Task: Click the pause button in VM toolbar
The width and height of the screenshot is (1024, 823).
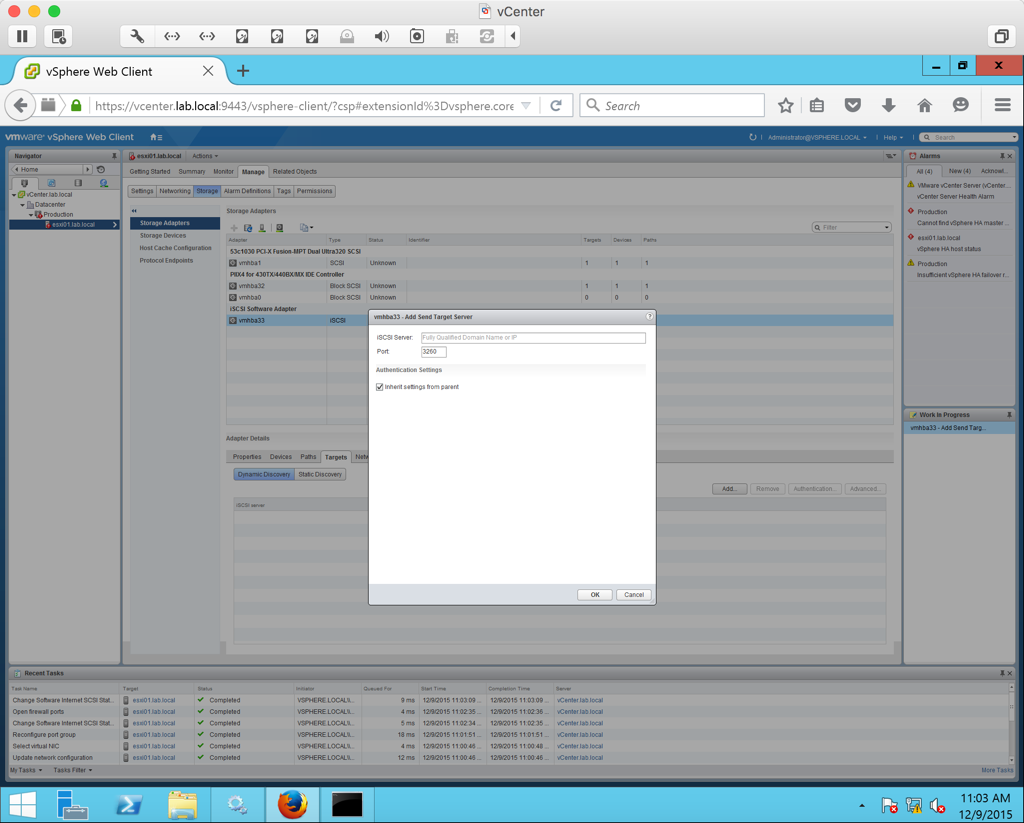Action: pyautogui.click(x=22, y=36)
